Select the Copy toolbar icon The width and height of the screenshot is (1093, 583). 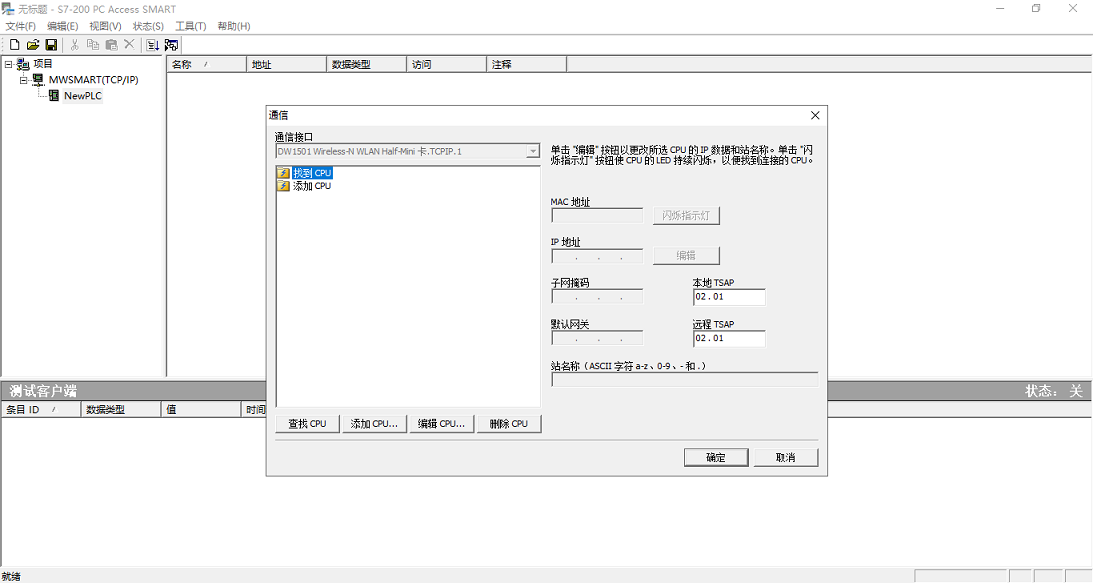(92, 44)
